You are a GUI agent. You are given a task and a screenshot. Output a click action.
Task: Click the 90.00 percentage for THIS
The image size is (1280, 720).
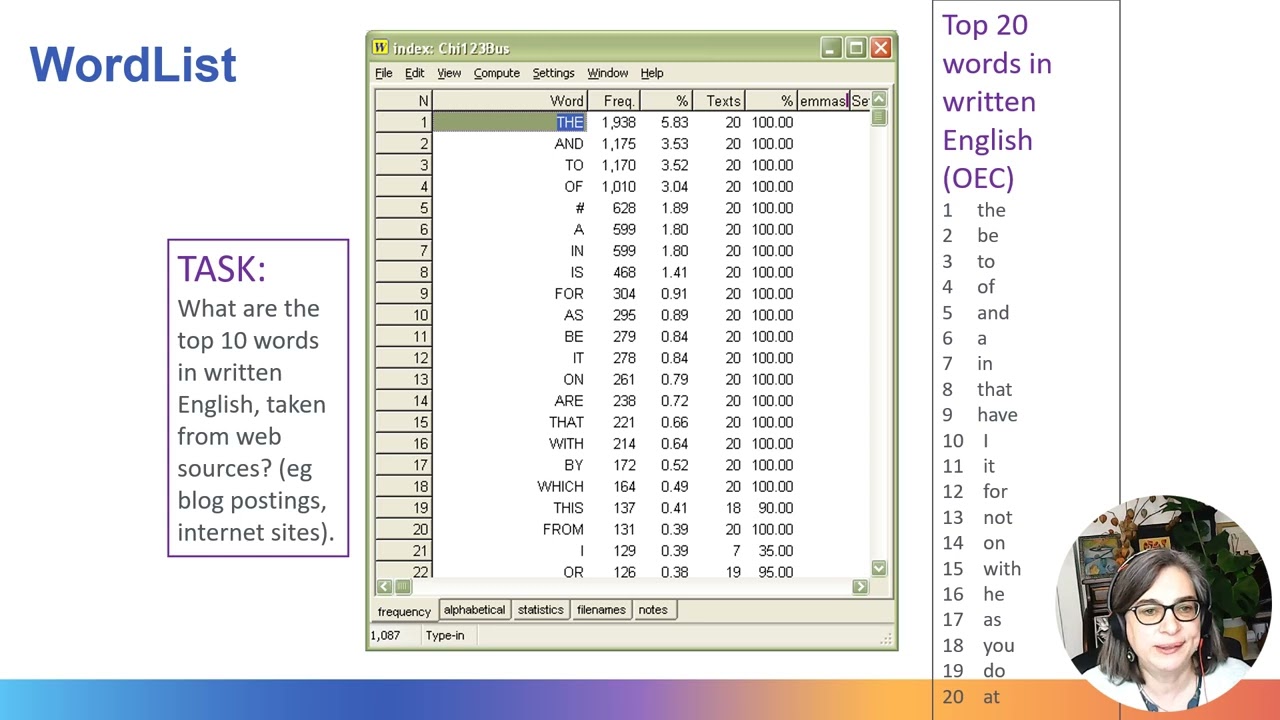point(775,508)
